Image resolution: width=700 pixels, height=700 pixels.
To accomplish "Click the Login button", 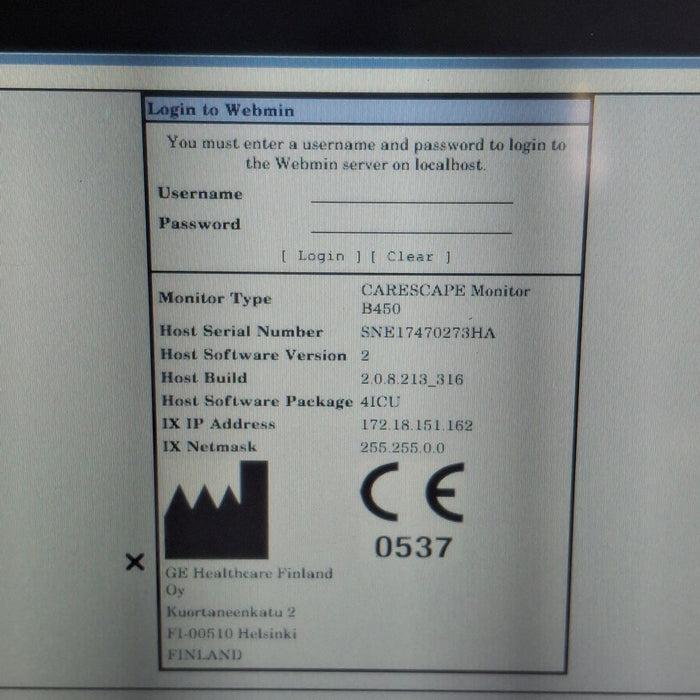I will click(x=321, y=256).
